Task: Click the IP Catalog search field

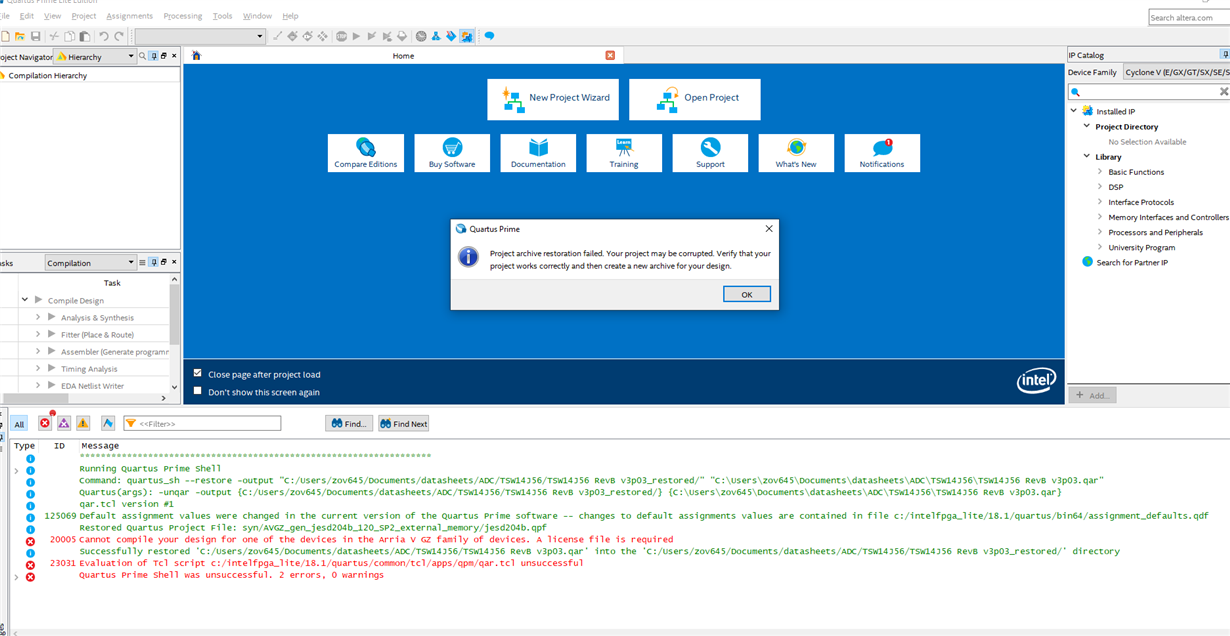Action: [1149, 91]
